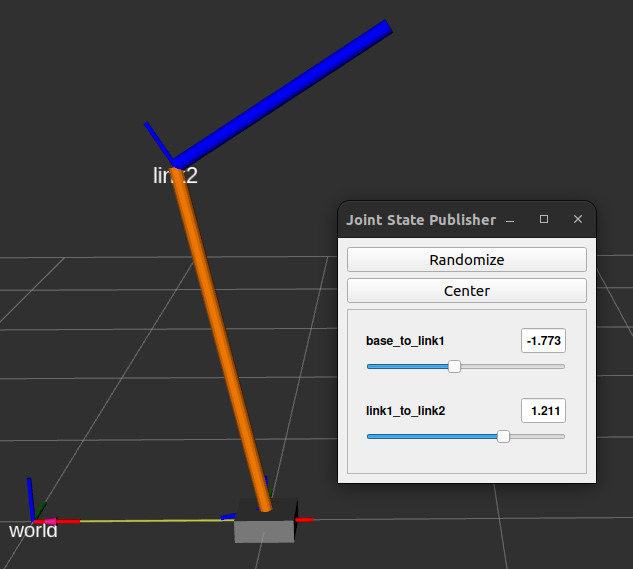Click the base_to_link1 value field showing -1.773

543,341
